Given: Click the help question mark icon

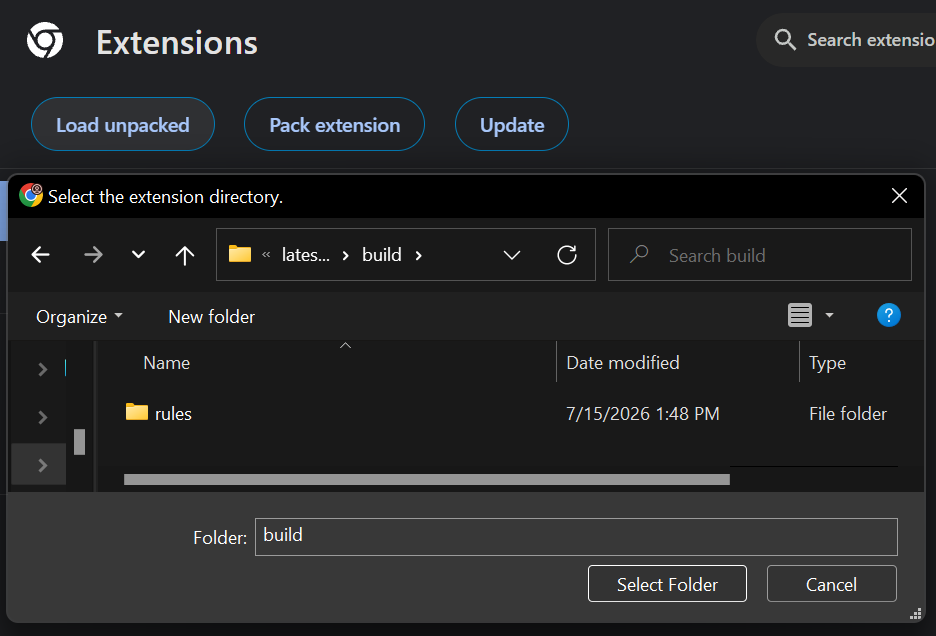Looking at the screenshot, I should click(x=888, y=315).
